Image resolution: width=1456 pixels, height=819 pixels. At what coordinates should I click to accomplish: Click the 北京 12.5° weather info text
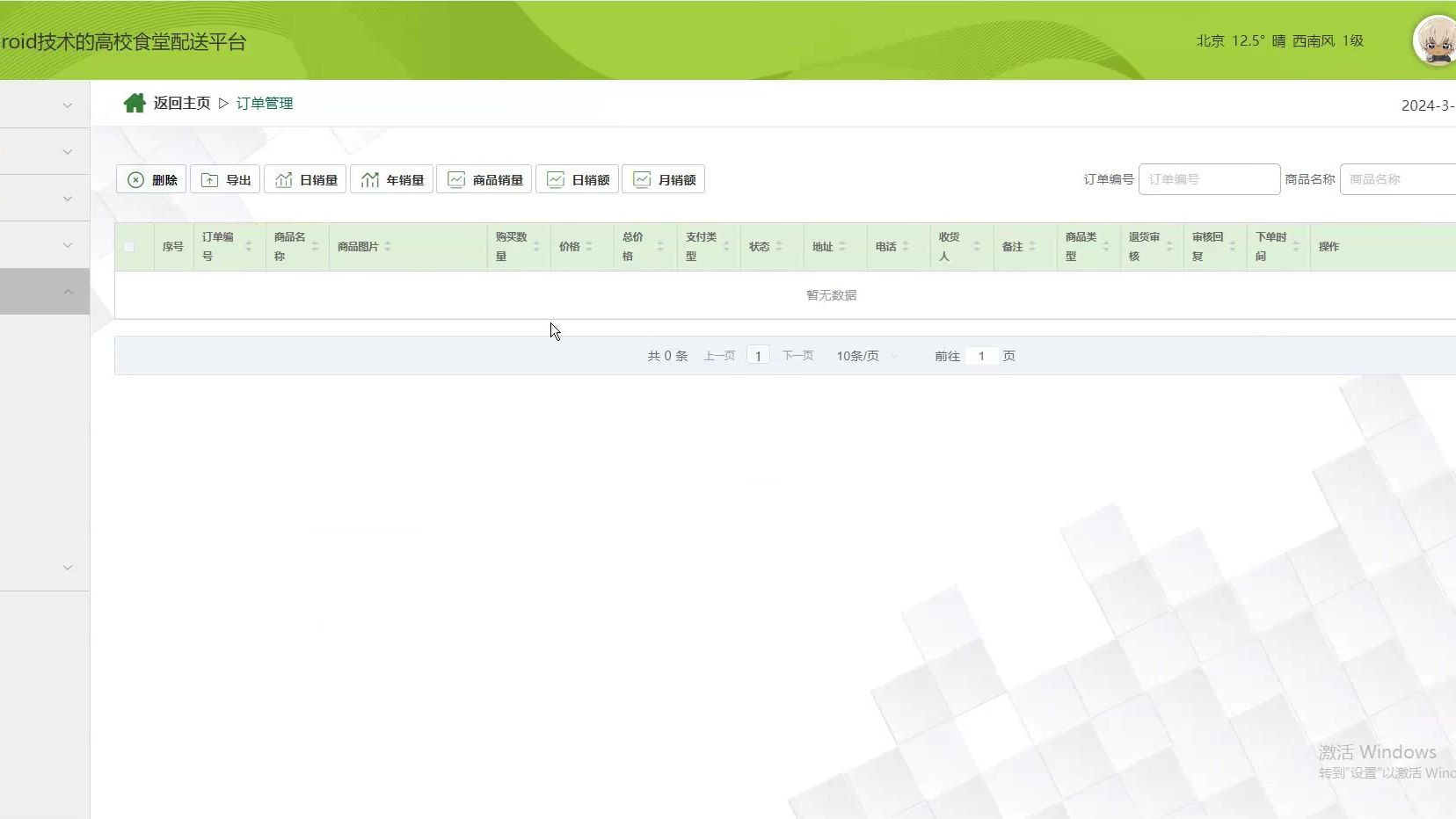coord(1279,41)
